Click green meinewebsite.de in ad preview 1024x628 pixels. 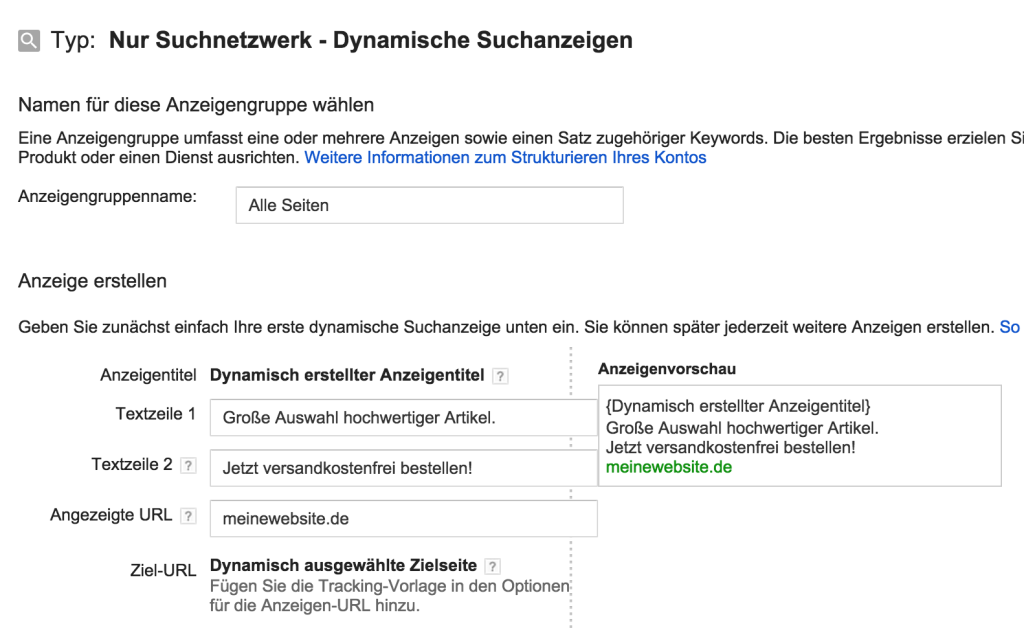[x=669, y=467]
